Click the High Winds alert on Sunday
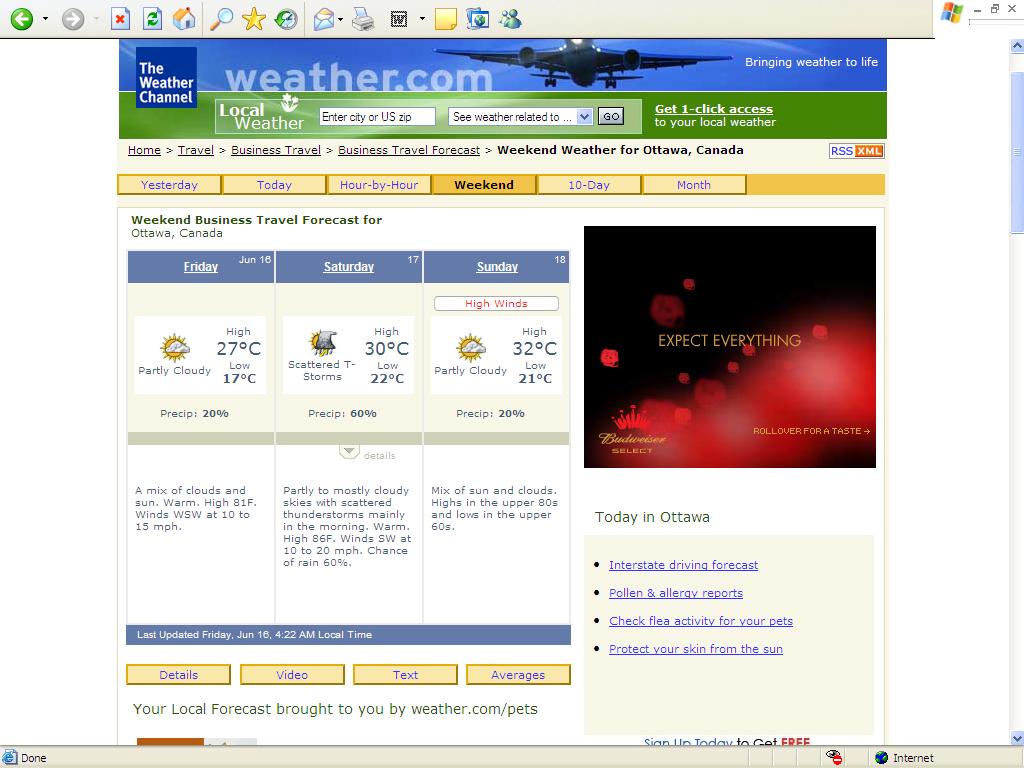The width and height of the screenshot is (1024, 768). (496, 304)
